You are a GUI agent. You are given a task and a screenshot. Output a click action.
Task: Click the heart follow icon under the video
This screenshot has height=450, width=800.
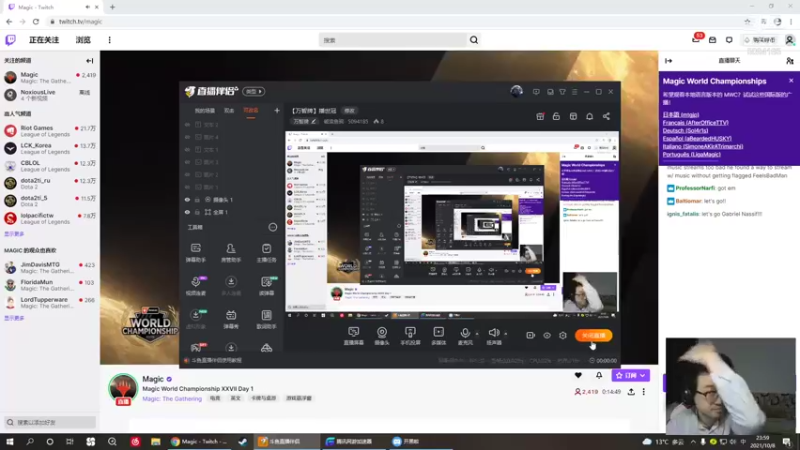[x=578, y=375]
